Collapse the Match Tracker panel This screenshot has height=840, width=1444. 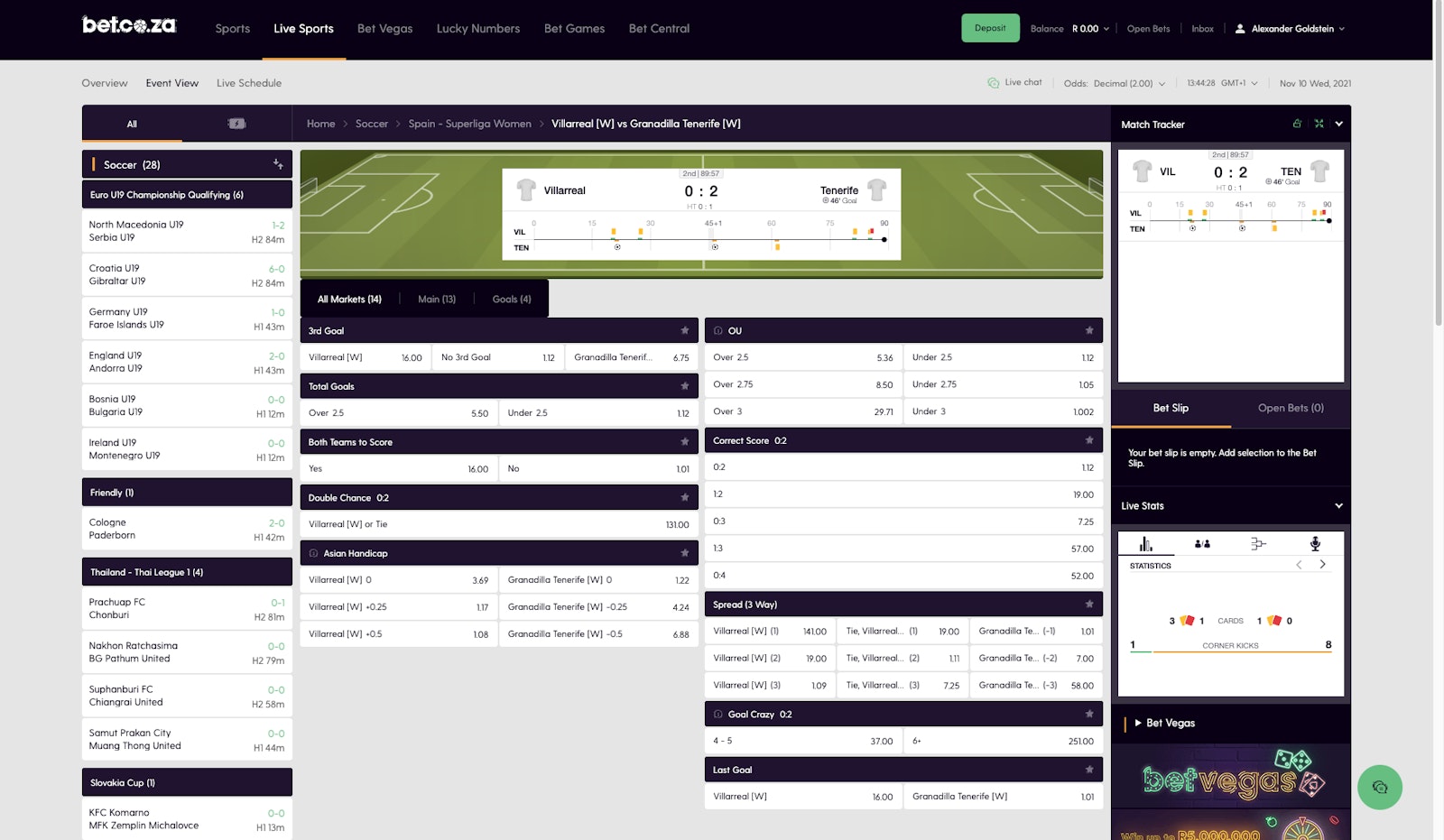coord(1338,124)
